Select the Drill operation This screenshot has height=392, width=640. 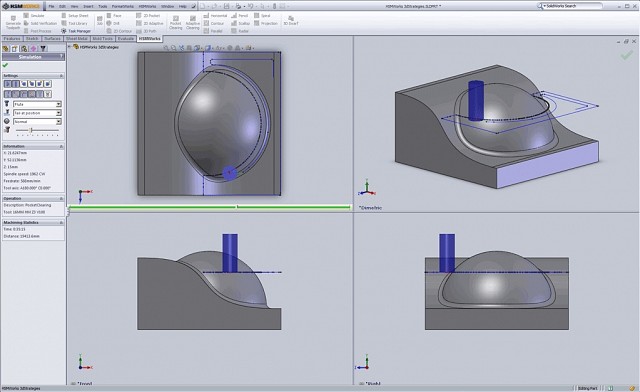(113, 23)
